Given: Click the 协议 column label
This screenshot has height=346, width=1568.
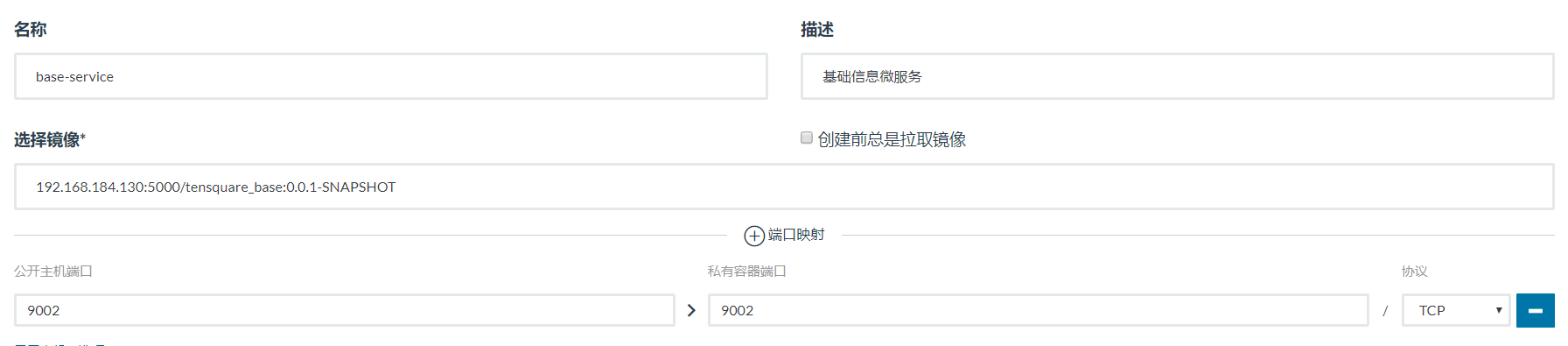Looking at the screenshot, I should point(1415,272).
